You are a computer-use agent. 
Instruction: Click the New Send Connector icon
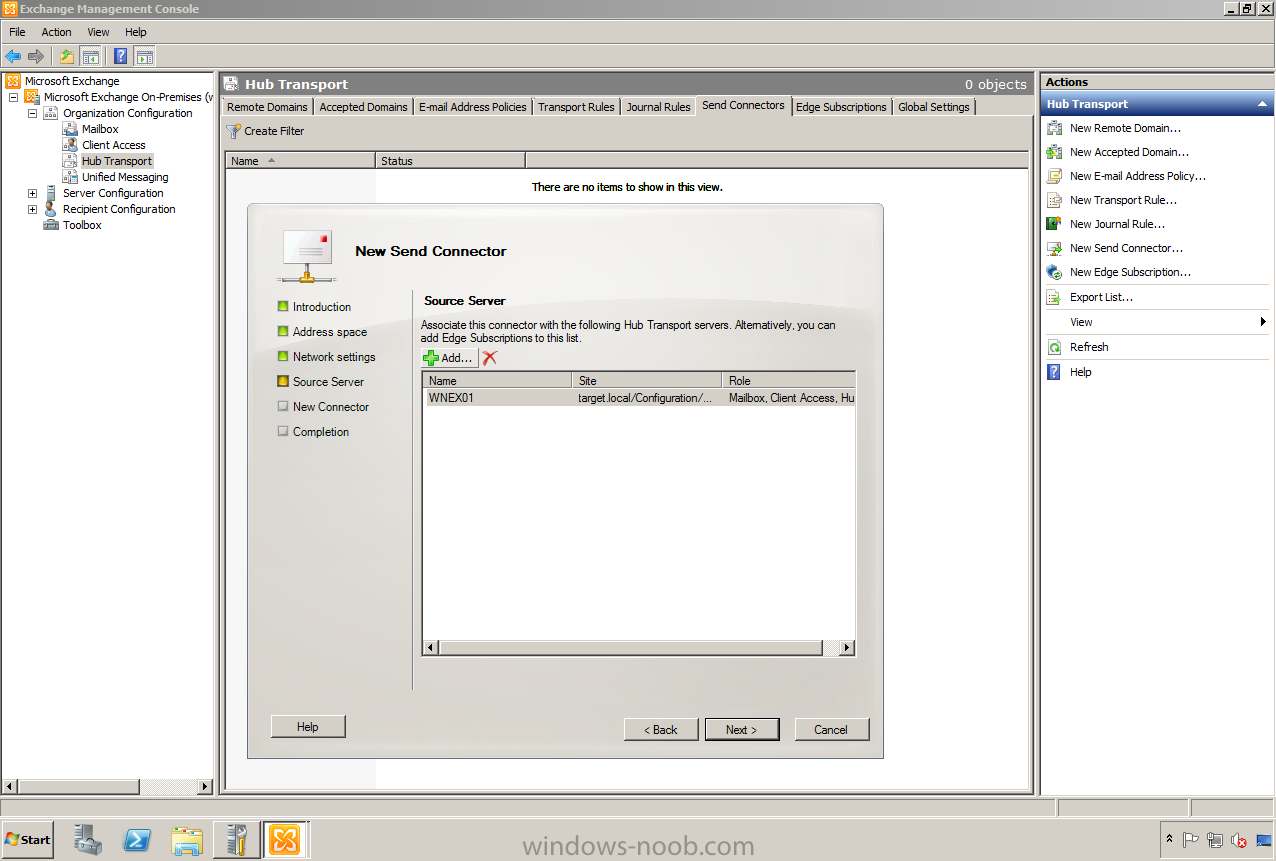[1054, 248]
